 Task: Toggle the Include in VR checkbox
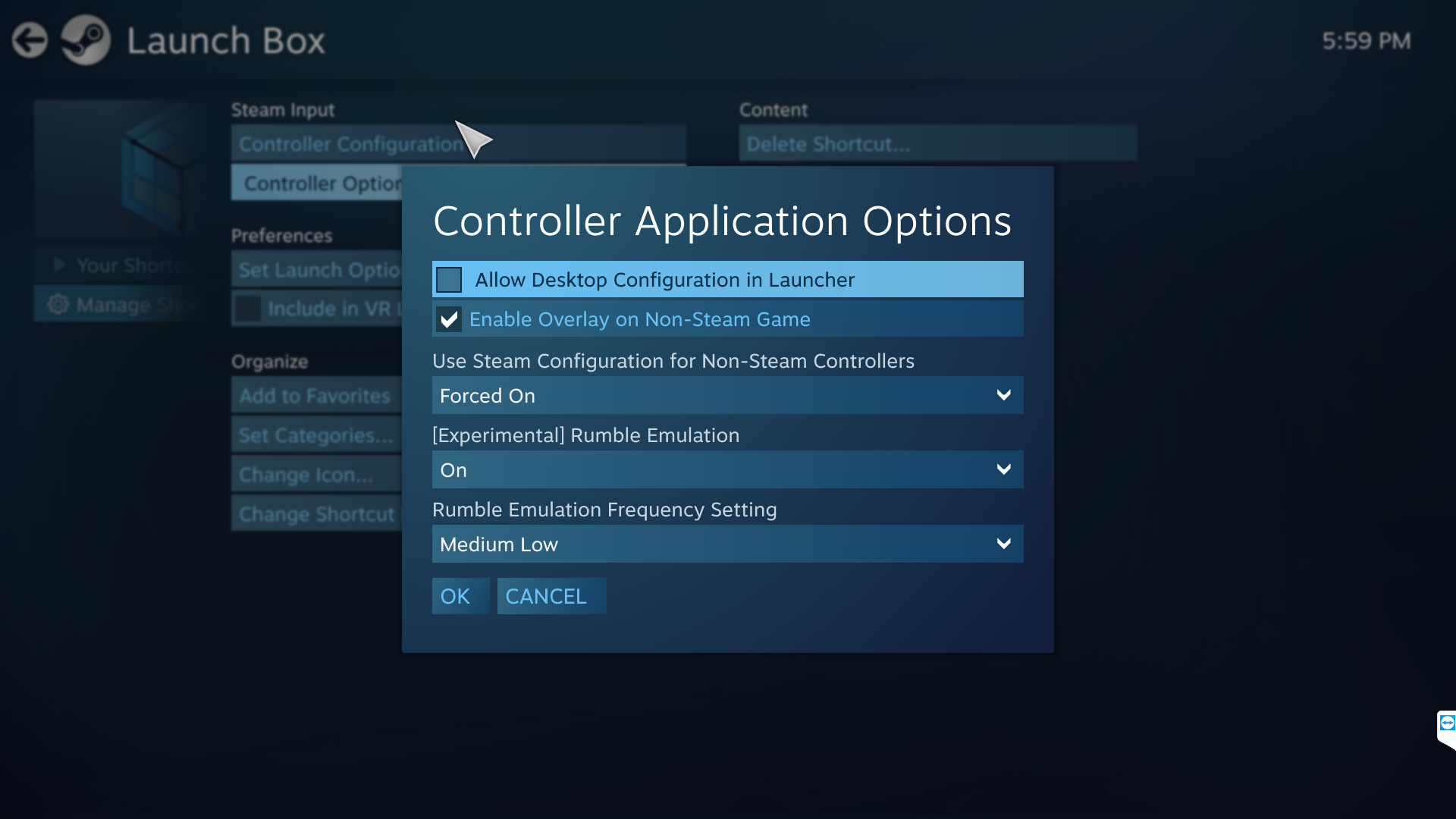[x=247, y=309]
